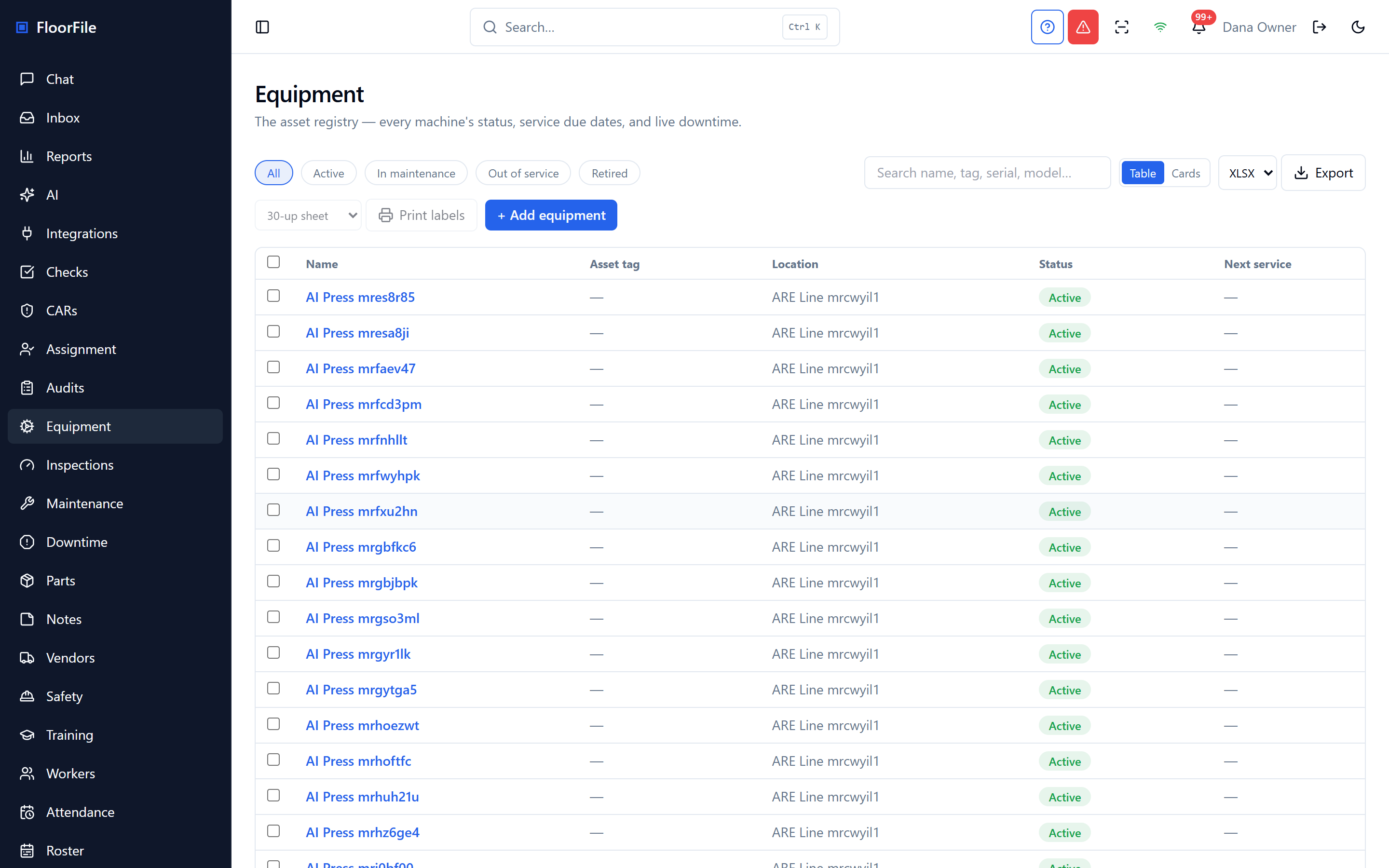
Task: Open the 30-up sheet dropdown
Action: [x=308, y=215]
